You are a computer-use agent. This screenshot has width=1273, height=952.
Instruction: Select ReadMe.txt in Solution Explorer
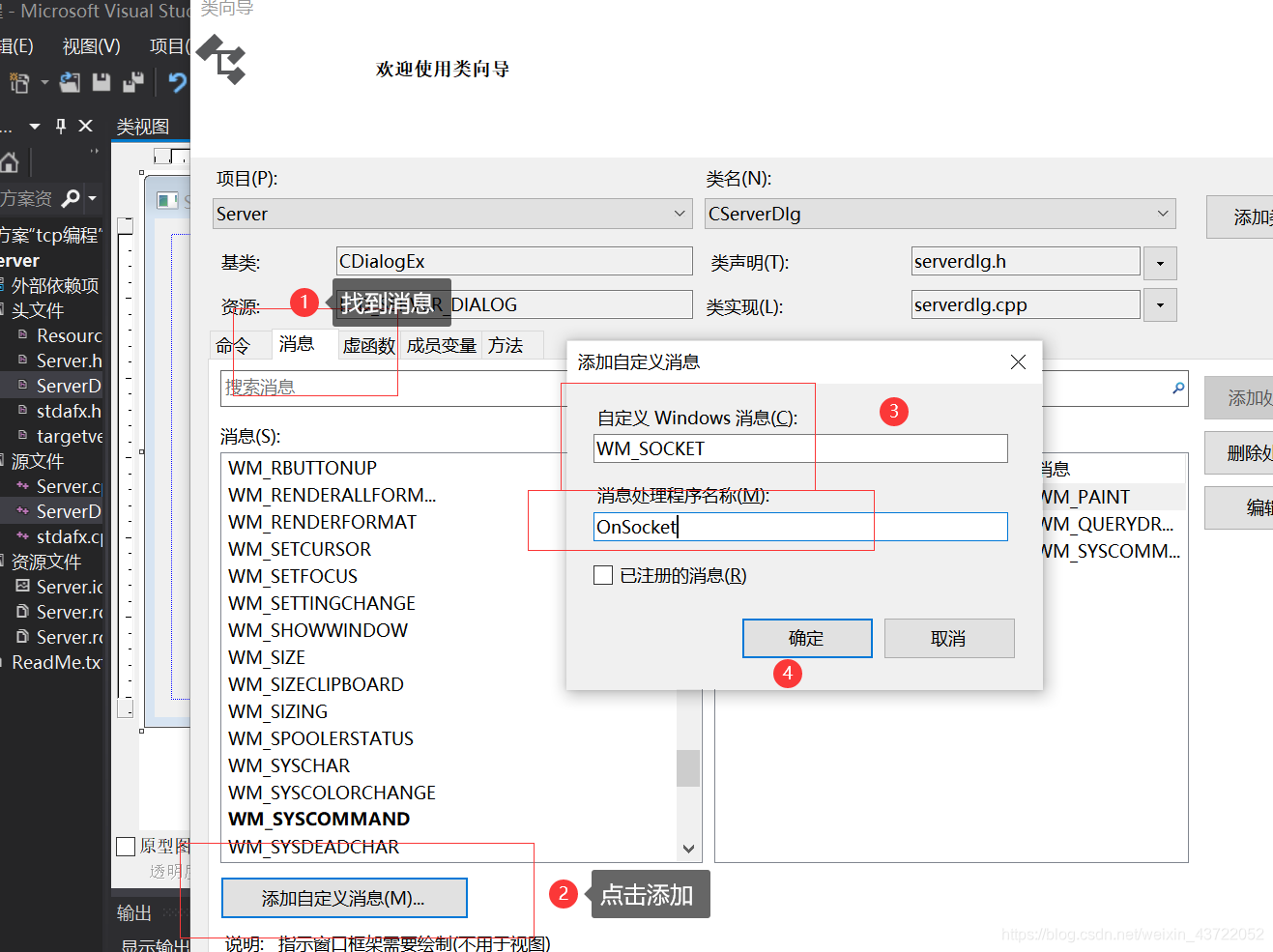56,662
